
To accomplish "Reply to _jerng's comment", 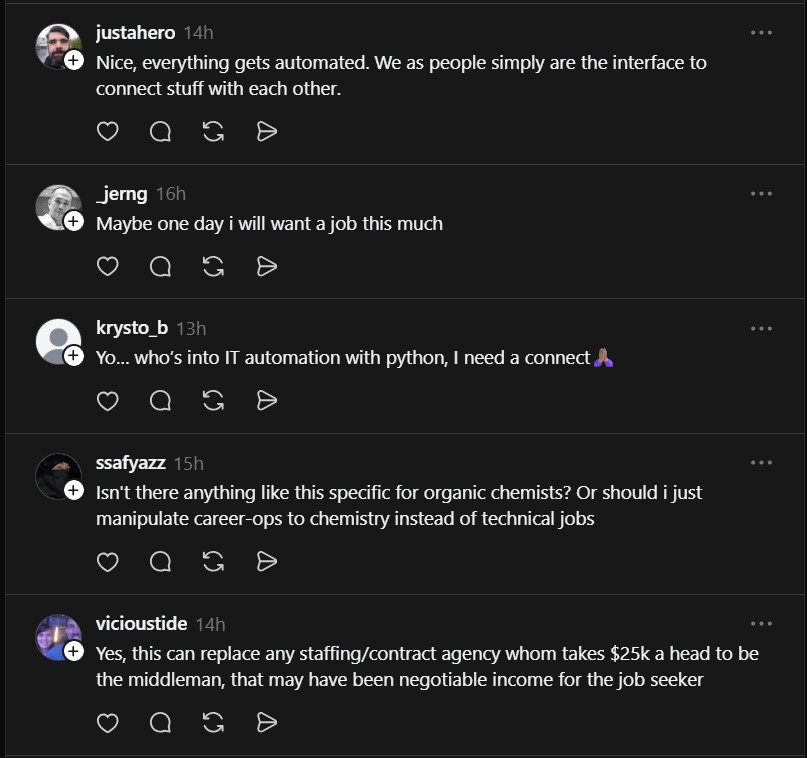I will [160, 266].
